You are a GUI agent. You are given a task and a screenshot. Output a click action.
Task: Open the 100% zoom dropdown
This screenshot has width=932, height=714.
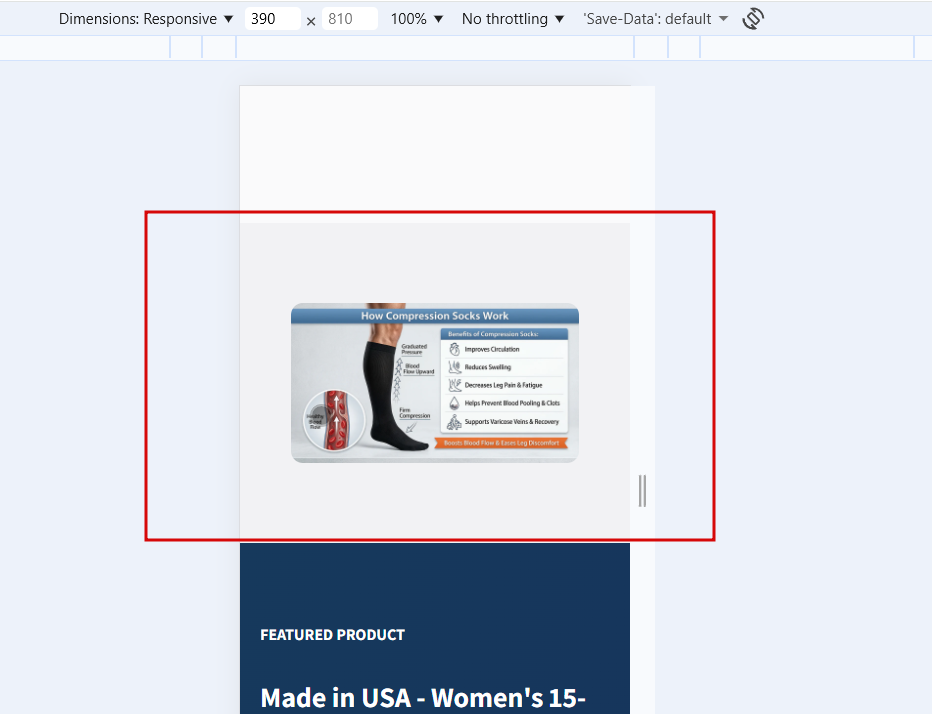(417, 19)
